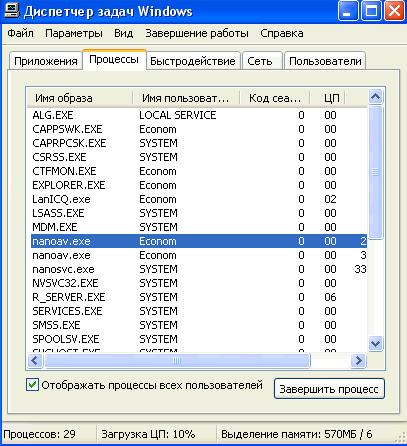Viewport: 407px width, 446px height.
Task: Minimize the Task Manager window
Action: (348, 11)
